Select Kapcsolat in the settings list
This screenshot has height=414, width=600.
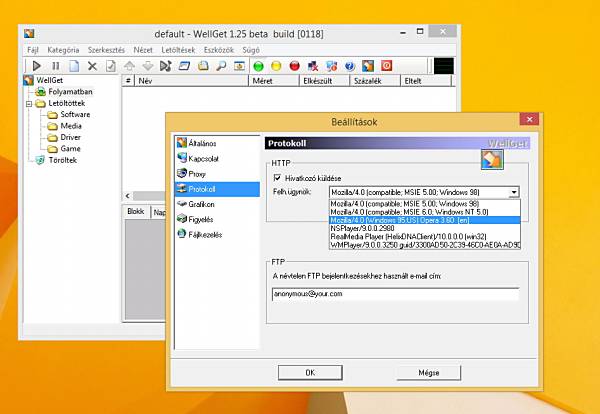217,158
